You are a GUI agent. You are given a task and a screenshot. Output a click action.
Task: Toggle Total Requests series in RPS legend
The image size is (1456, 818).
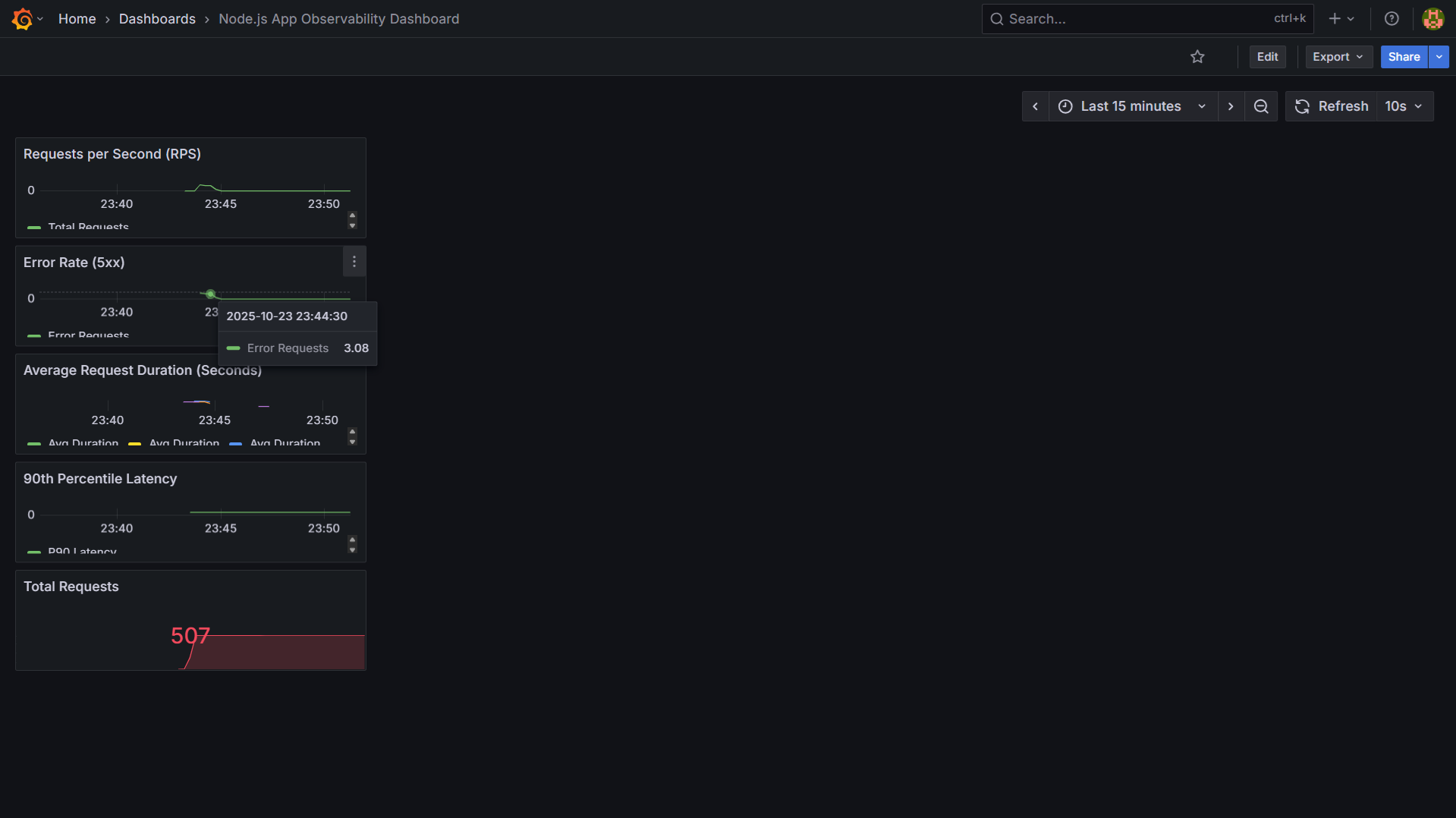coord(88,226)
